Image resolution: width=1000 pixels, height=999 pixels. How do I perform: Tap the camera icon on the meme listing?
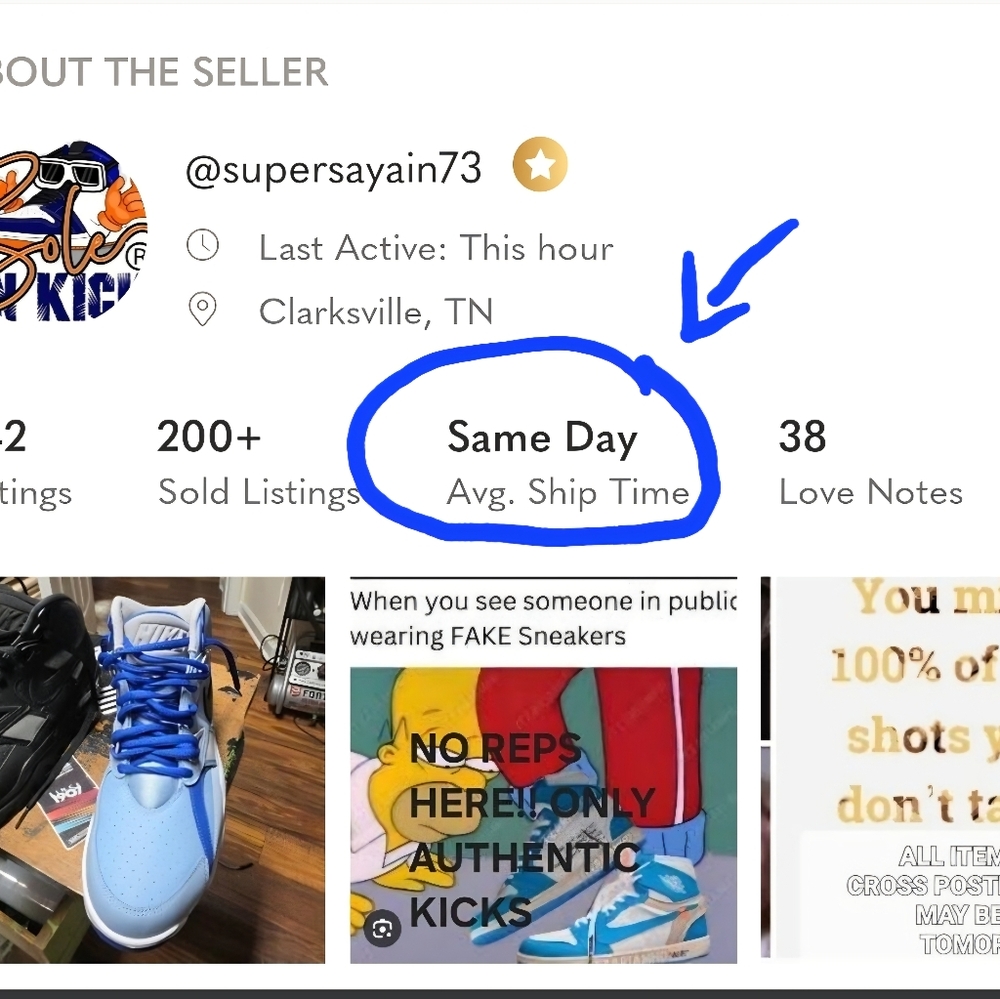coord(381,930)
